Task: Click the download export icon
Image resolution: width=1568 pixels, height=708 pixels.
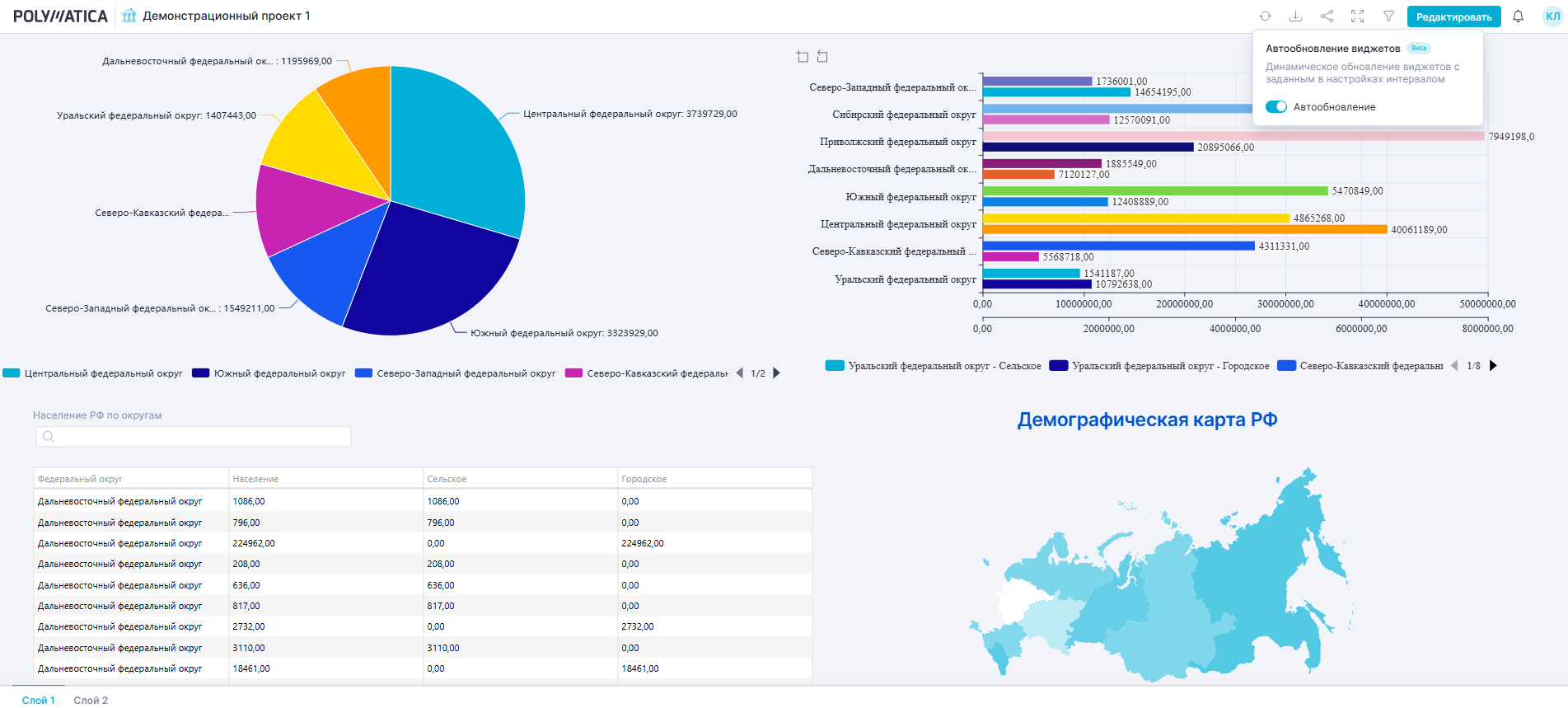Action: click(x=1295, y=16)
